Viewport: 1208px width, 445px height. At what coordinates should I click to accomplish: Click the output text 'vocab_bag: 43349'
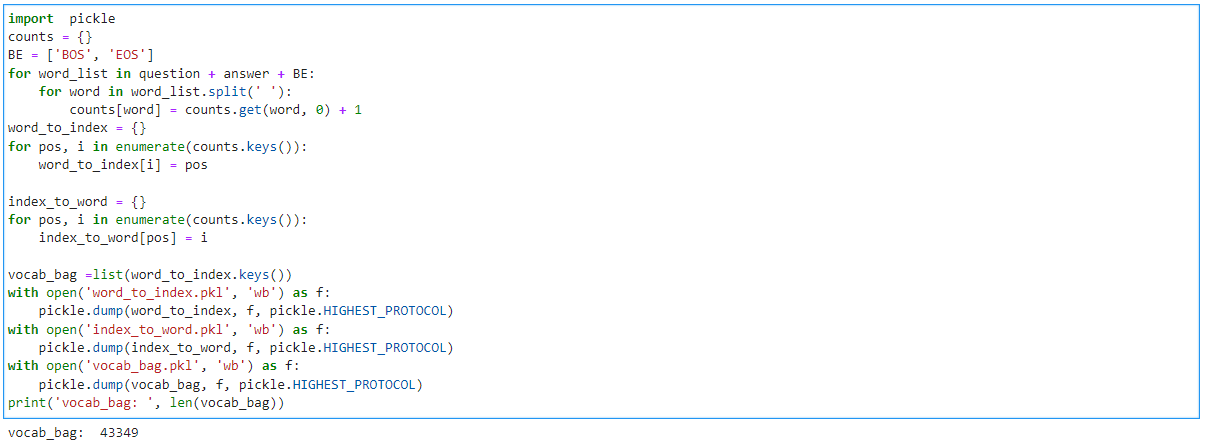coord(72,432)
